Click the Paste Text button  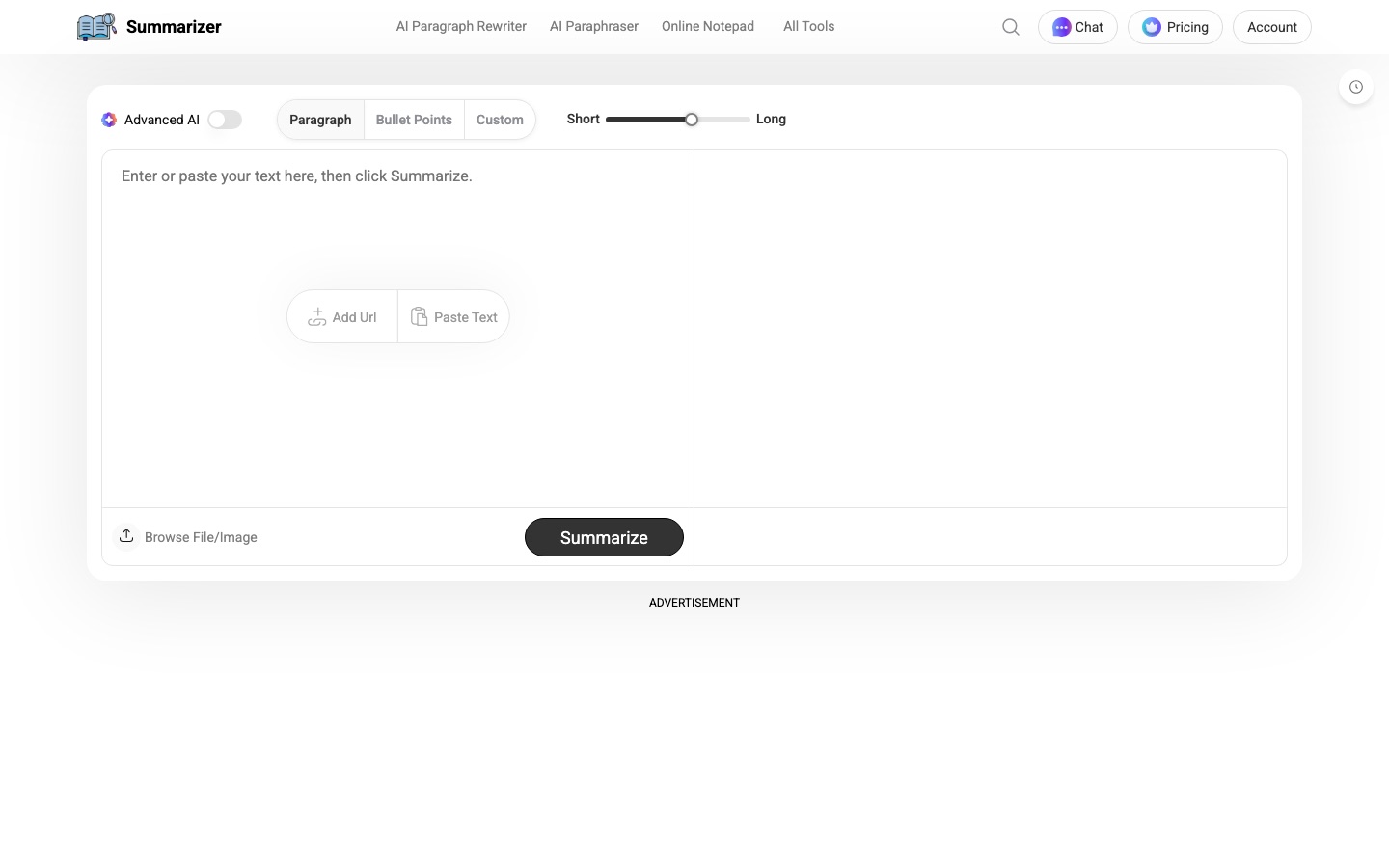click(453, 316)
